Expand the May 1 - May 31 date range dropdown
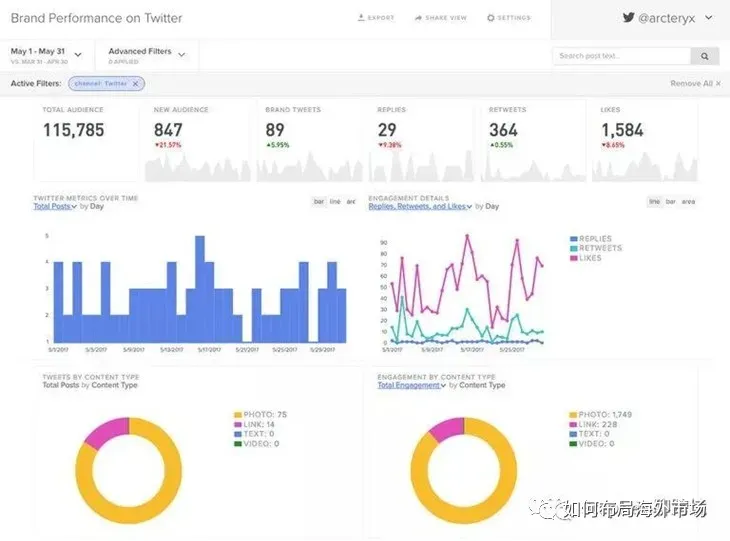 [78, 54]
